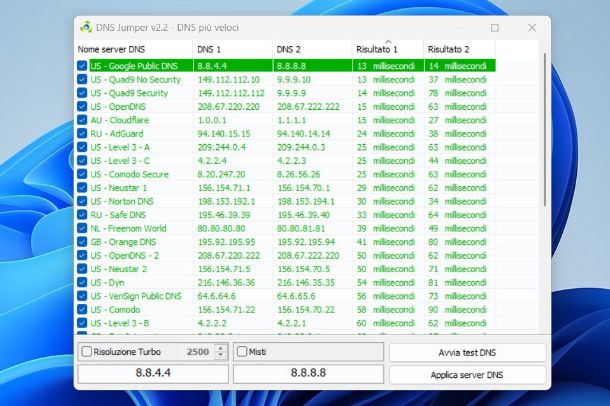Start the test with Avvia test DNS
This screenshot has height=406, width=610.
pyautogui.click(x=467, y=353)
